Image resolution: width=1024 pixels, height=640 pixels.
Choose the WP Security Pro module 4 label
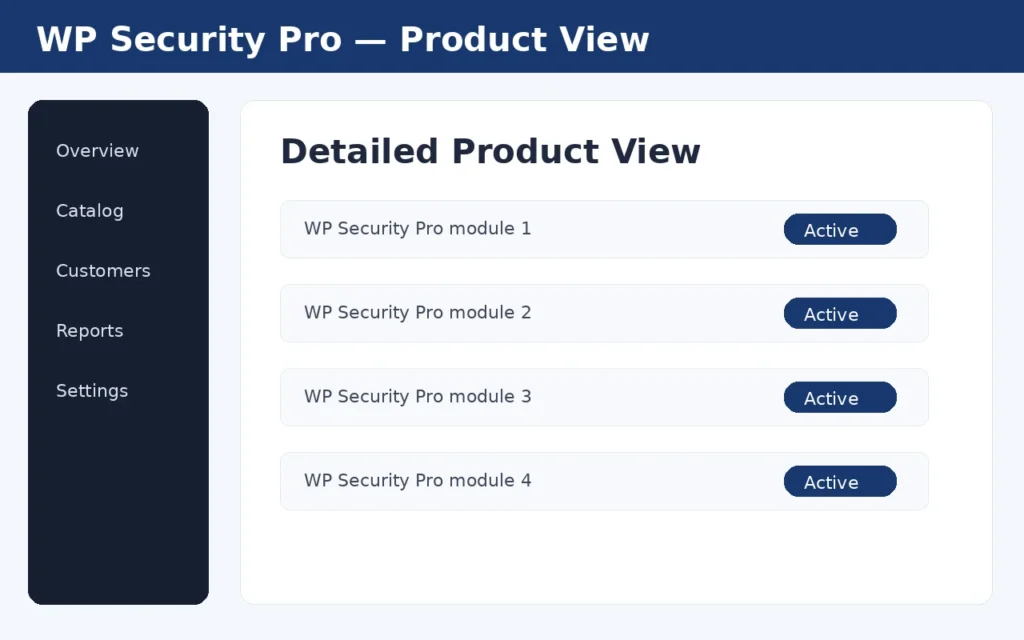point(417,481)
